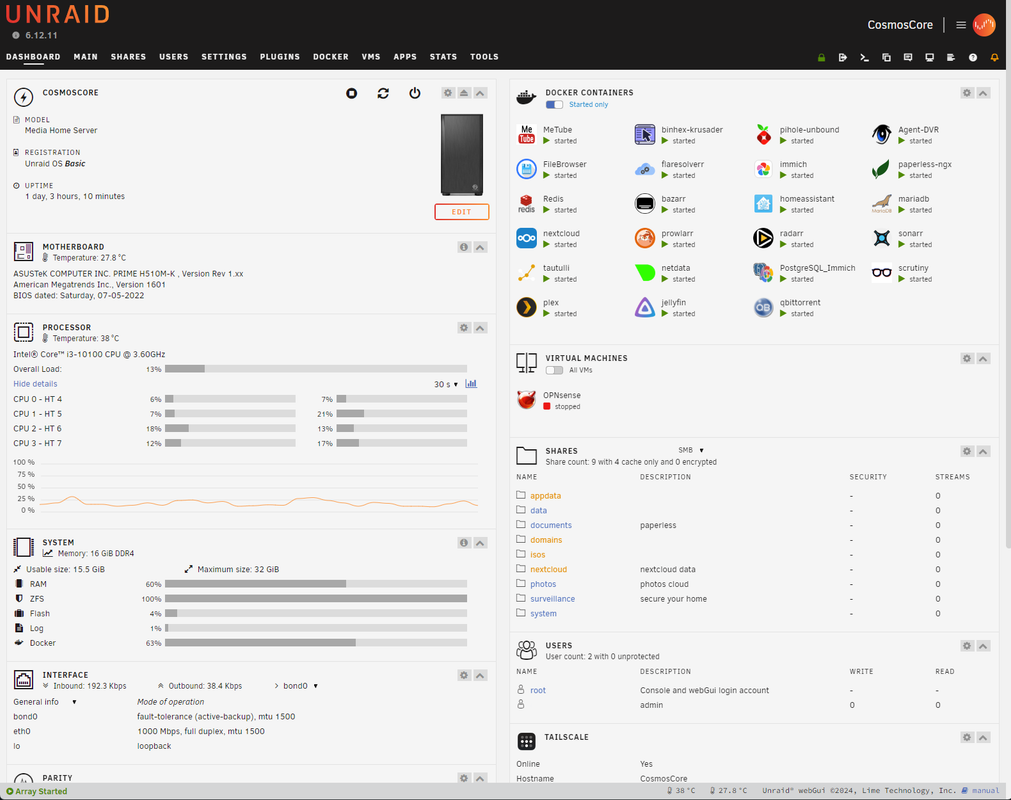Open the Agent-DVR container icon
The width and height of the screenshot is (1011, 800).
point(881,134)
